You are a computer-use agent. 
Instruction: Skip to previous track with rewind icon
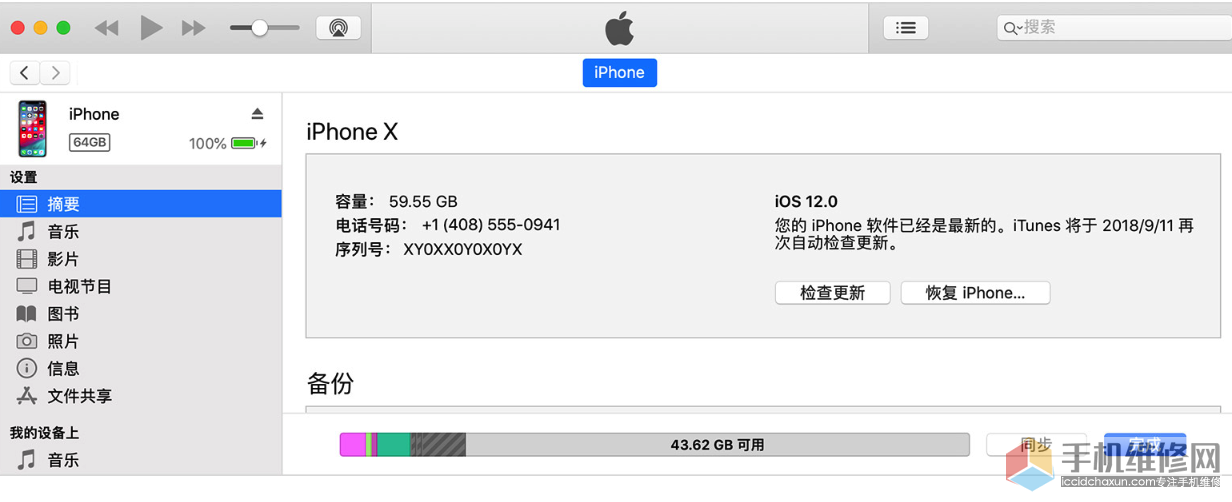point(106,28)
